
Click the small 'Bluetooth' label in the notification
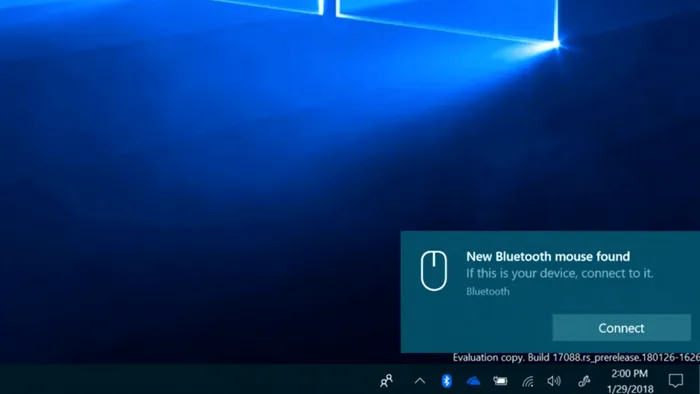[488, 291]
